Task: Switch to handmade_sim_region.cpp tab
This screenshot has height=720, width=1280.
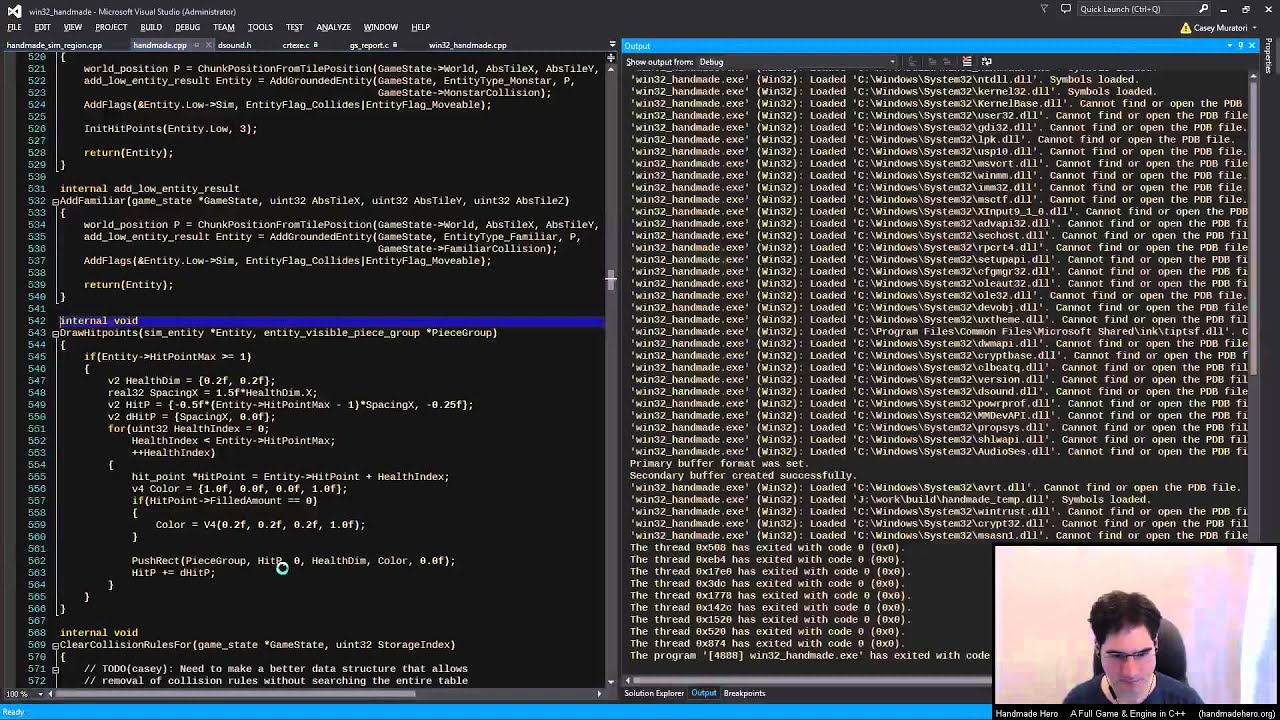Action: (54, 45)
